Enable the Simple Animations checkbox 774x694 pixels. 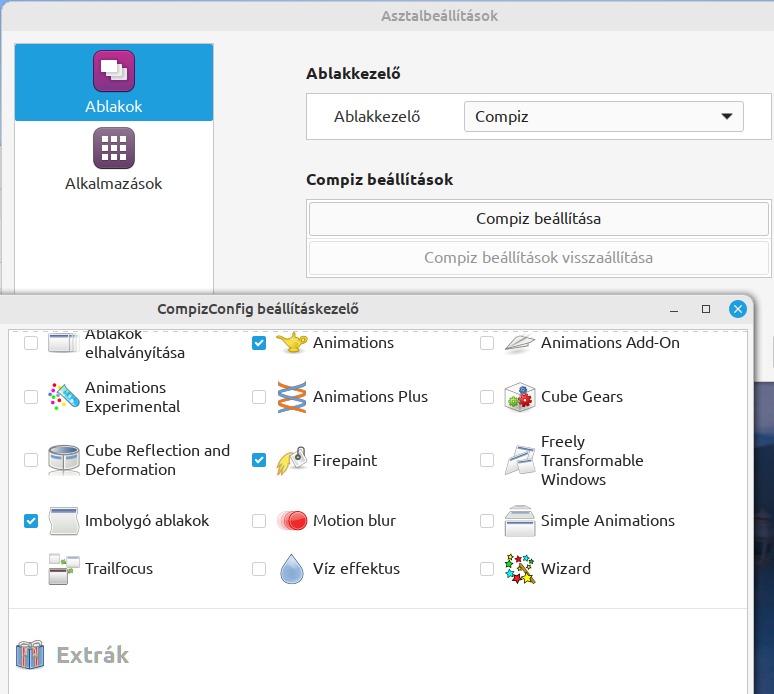487,521
